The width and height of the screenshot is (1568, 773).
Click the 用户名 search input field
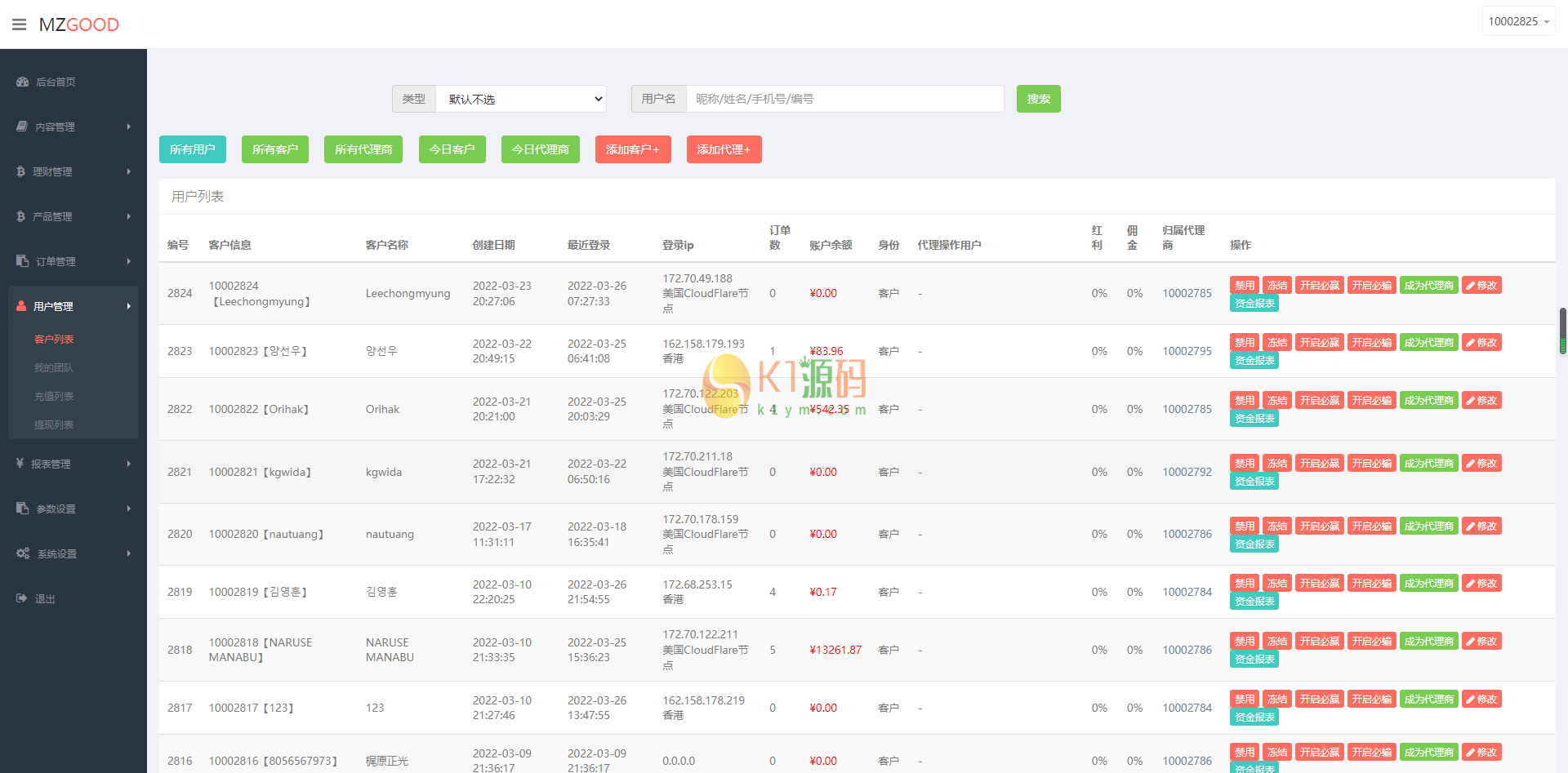[844, 99]
